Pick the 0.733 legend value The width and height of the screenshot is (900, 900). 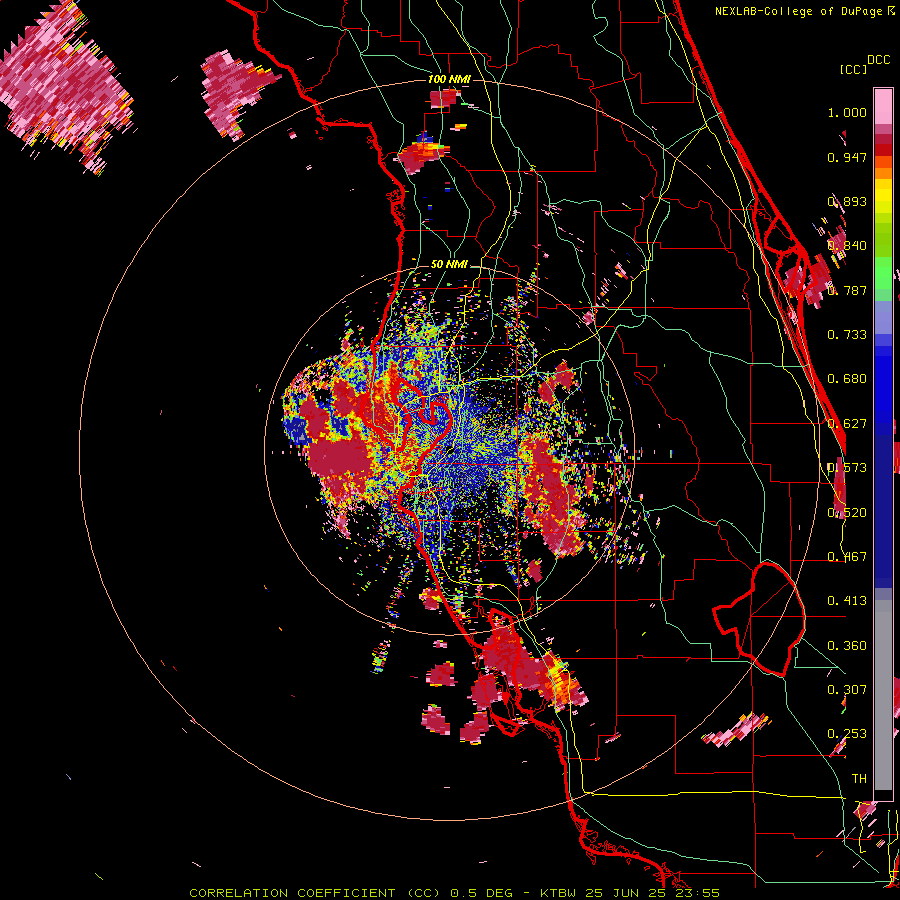(x=847, y=335)
